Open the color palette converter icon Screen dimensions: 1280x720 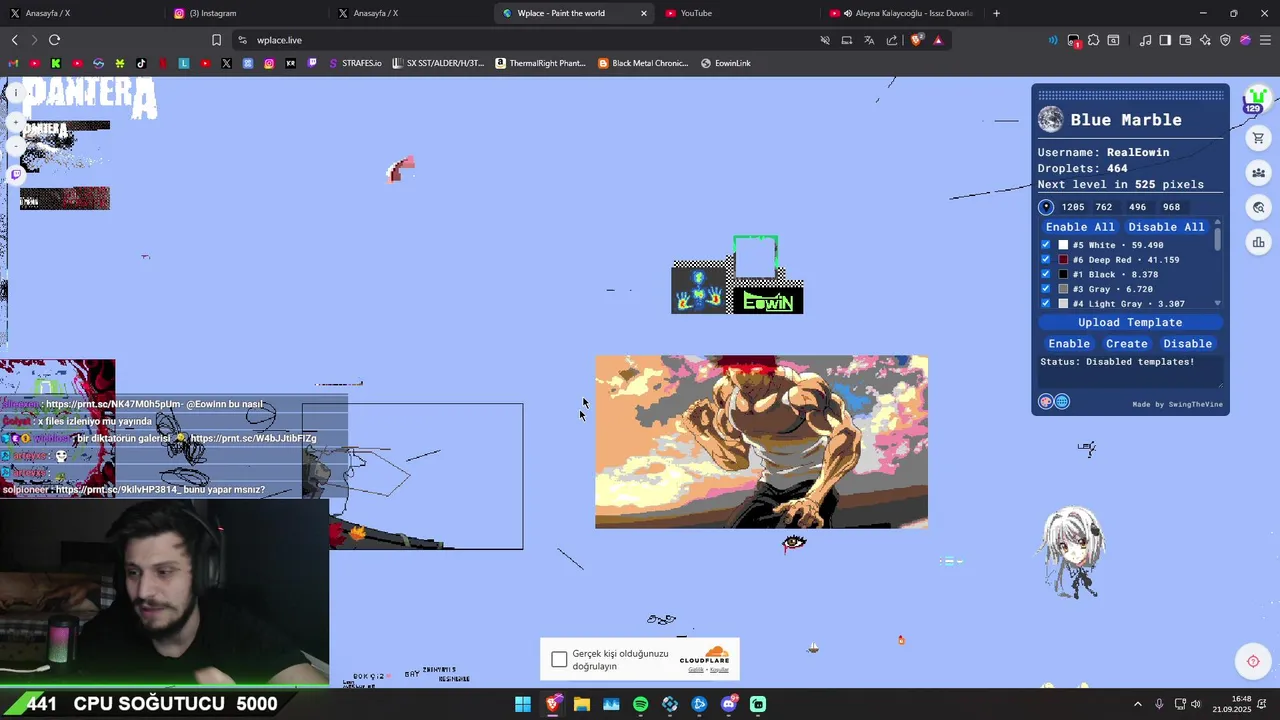pos(1046,401)
